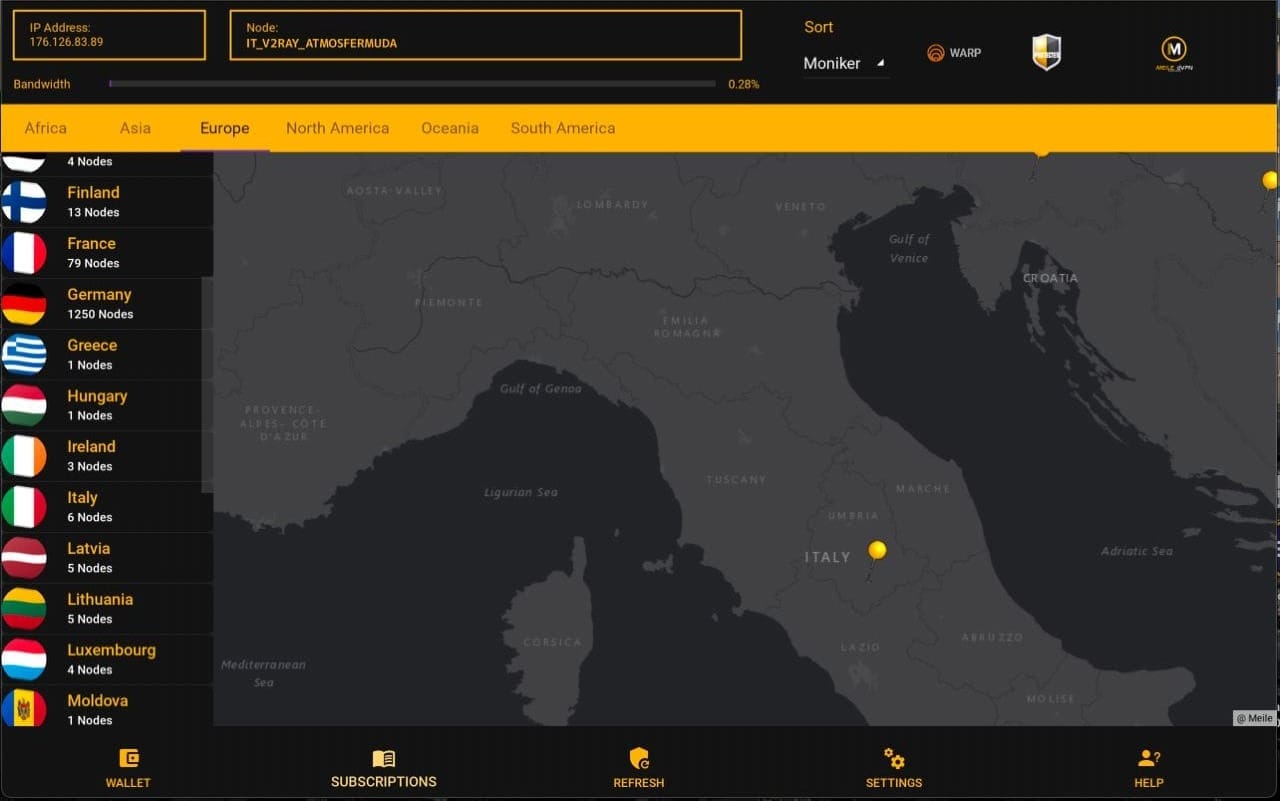Select Italy 6 Nodes entry

click(107, 507)
